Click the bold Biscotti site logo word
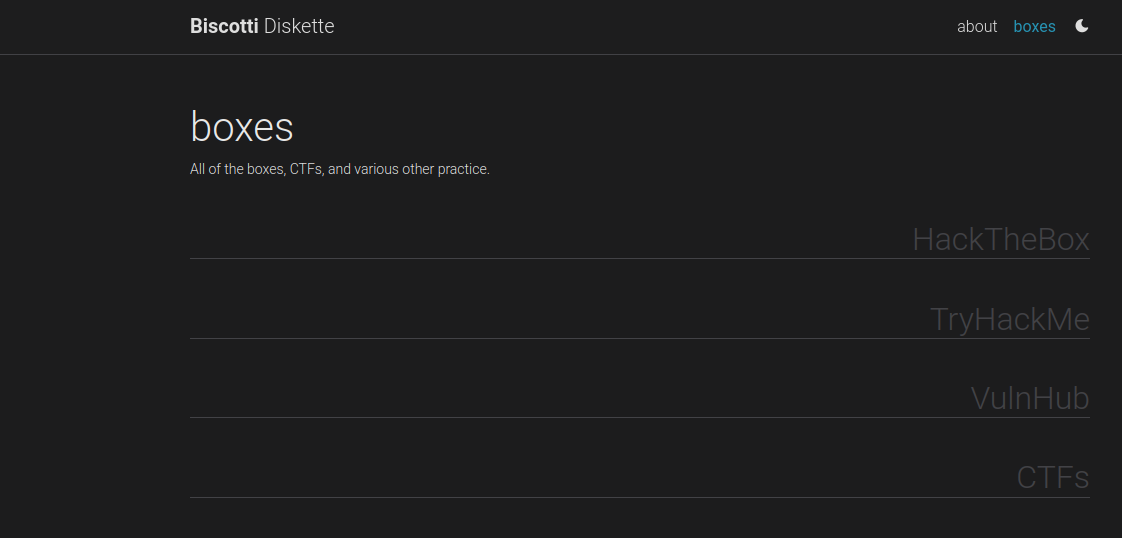This screenshot has height=538, width=1122. [224, 27]
